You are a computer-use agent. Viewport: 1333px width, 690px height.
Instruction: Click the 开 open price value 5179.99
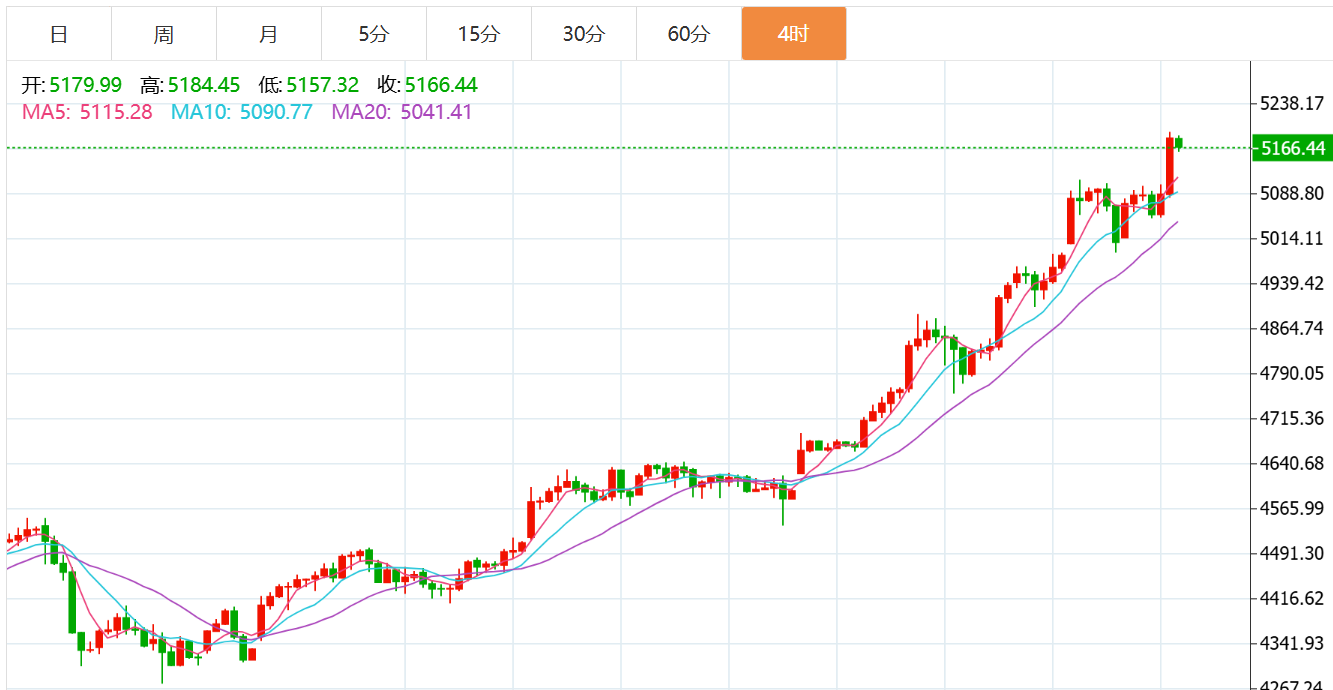[x=86, y=86]
